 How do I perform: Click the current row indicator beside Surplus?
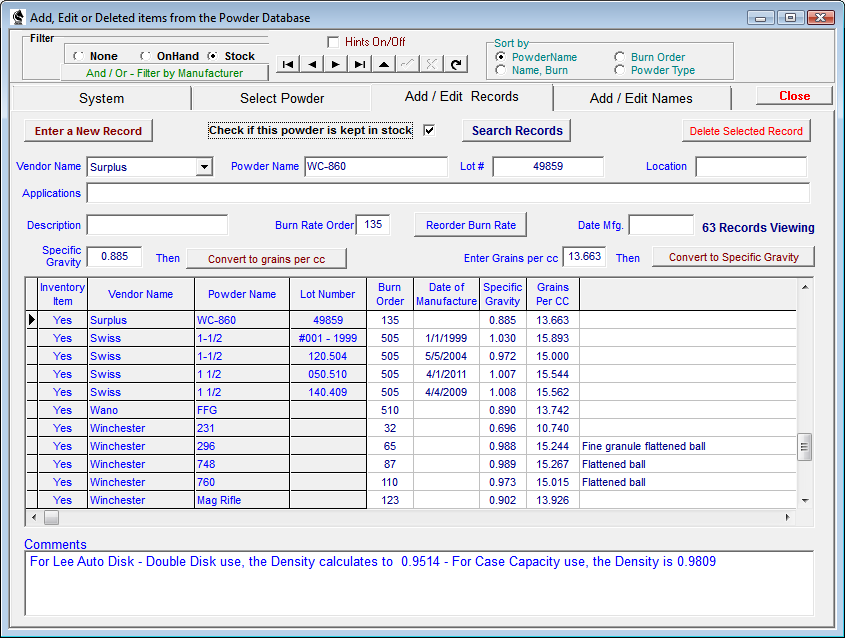pyautogui.click(x=32, y=320)
